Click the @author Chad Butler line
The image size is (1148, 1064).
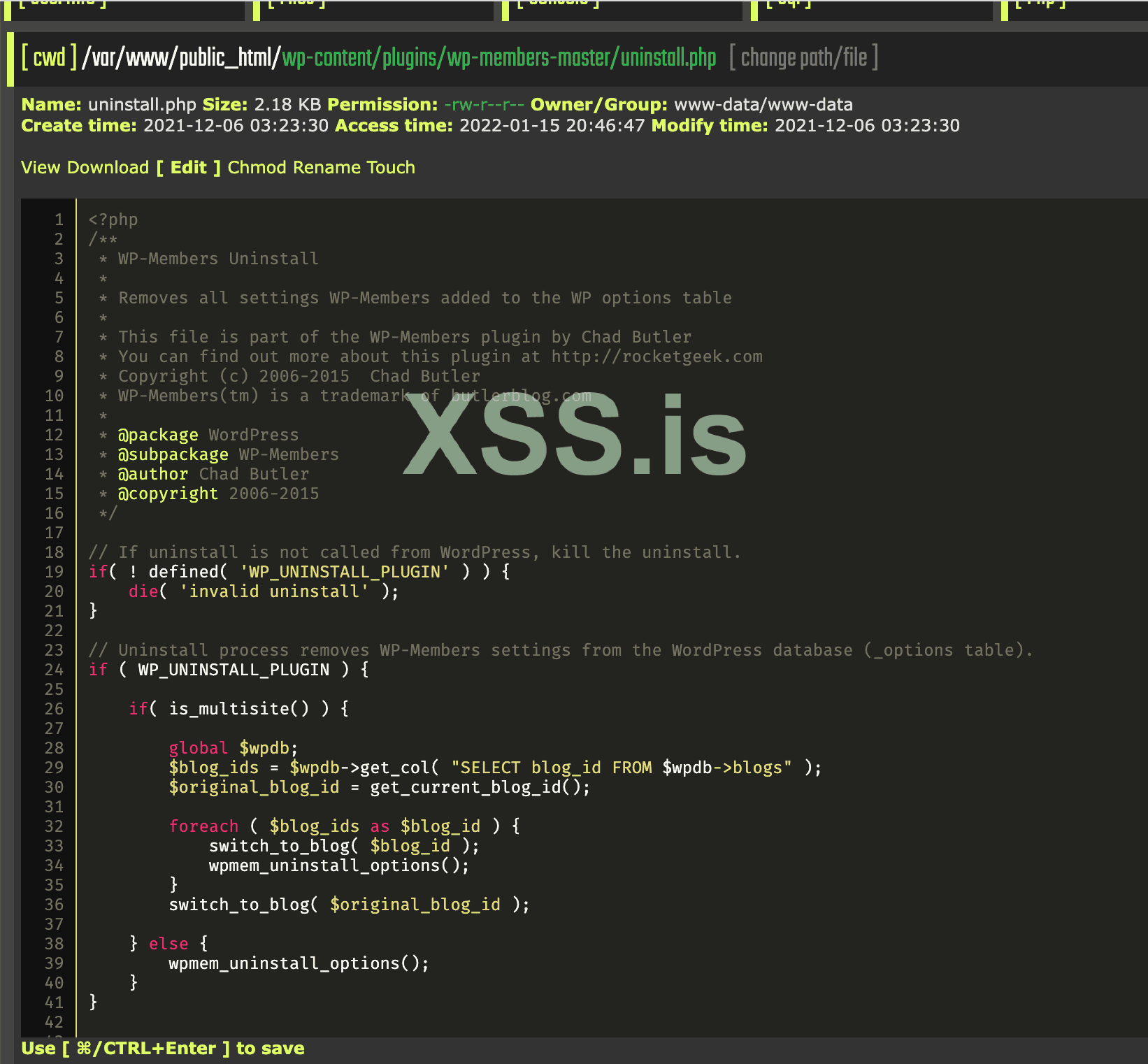213,474
